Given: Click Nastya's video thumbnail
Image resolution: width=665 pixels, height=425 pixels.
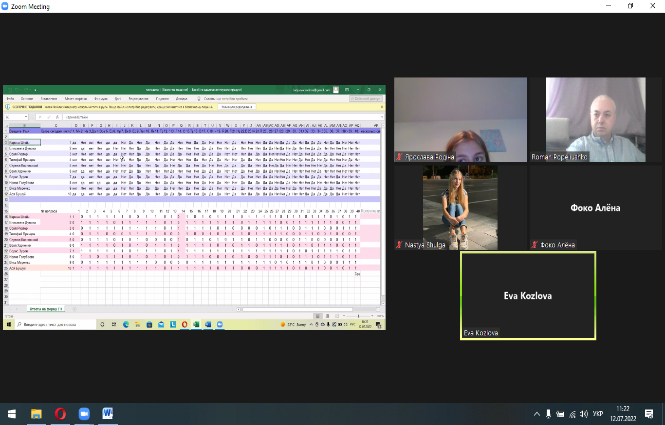Looking at the screenshot, I should click(x=460, y=208).
